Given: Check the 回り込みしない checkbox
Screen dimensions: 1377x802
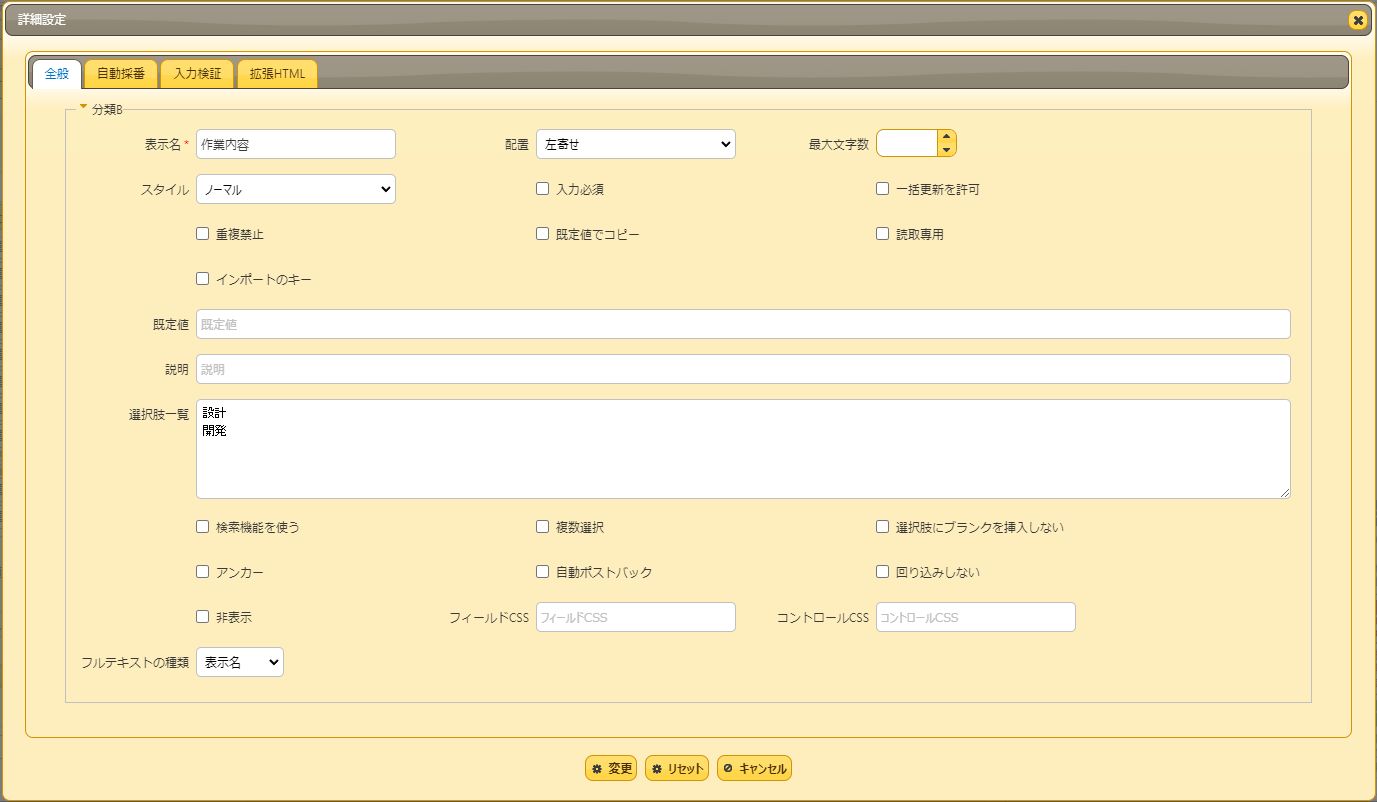Looking at the screenshot, I should coord(883,572).
